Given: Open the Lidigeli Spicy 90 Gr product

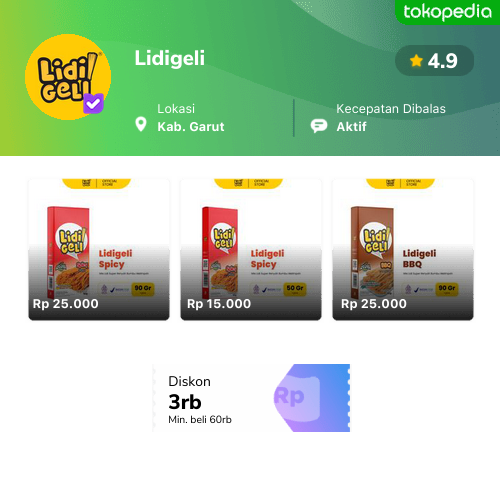Looking at the screenshot, I should pos(99,250).
